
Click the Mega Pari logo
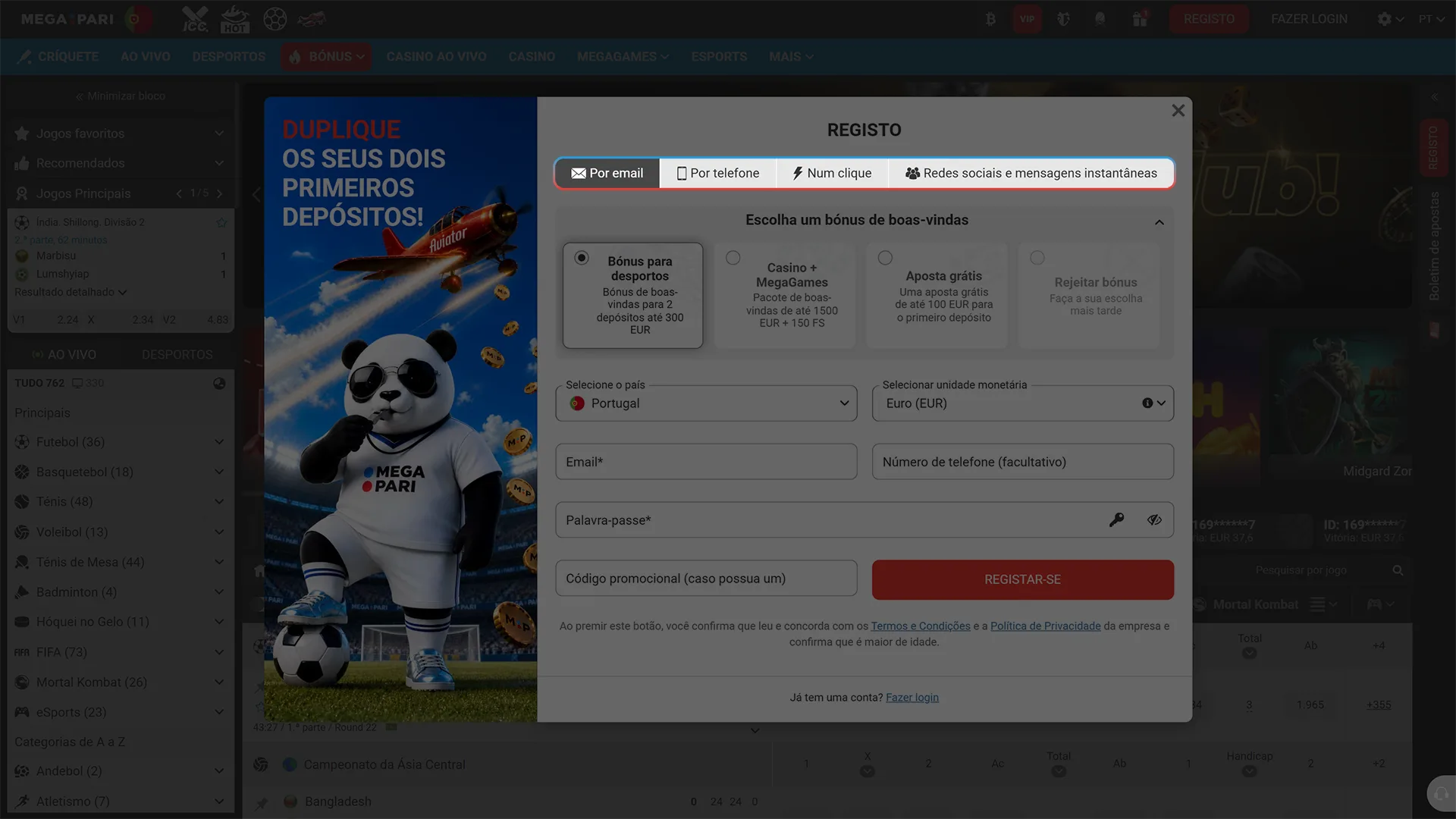click(x=67, y=19)
